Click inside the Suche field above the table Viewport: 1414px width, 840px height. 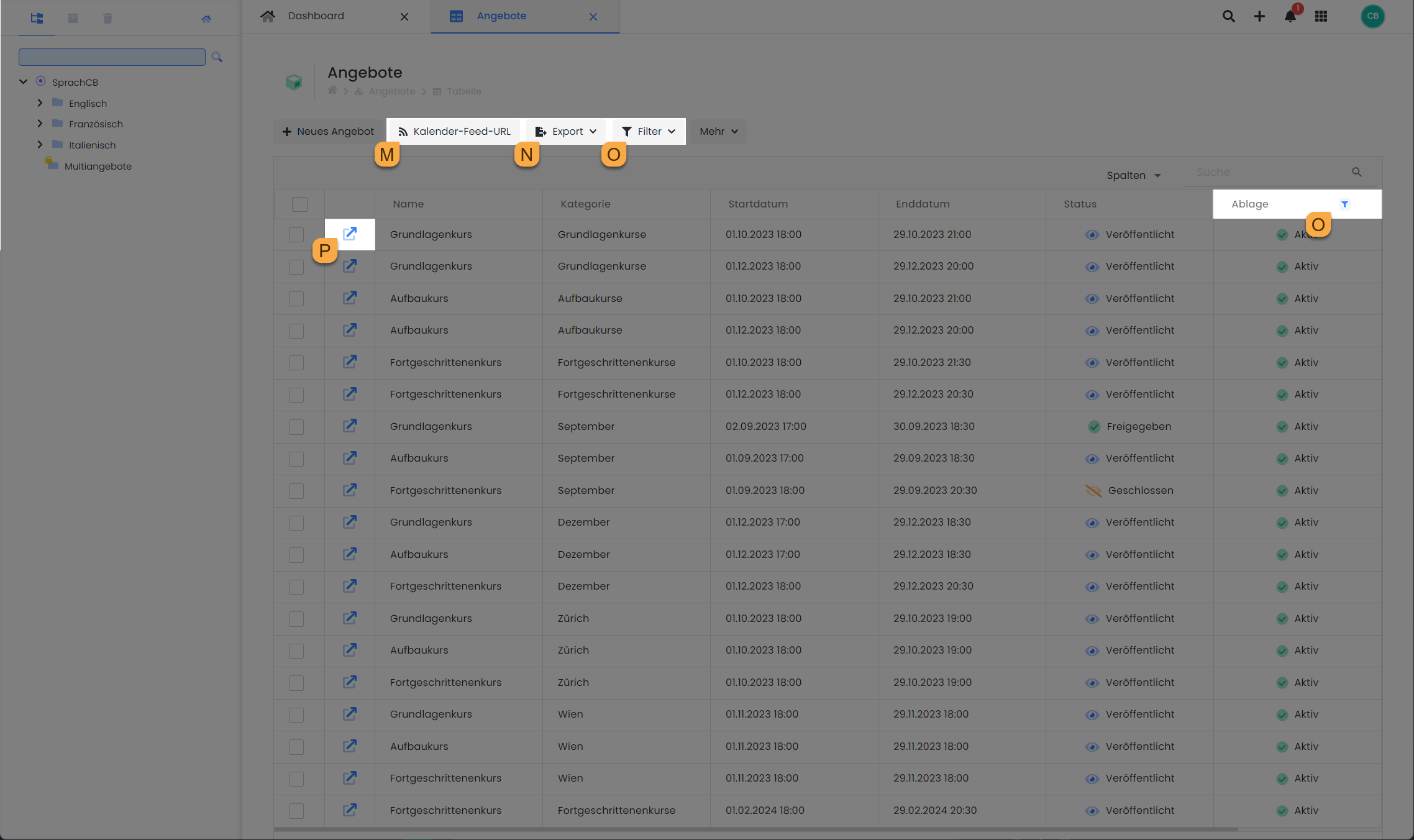point(1267,172)
